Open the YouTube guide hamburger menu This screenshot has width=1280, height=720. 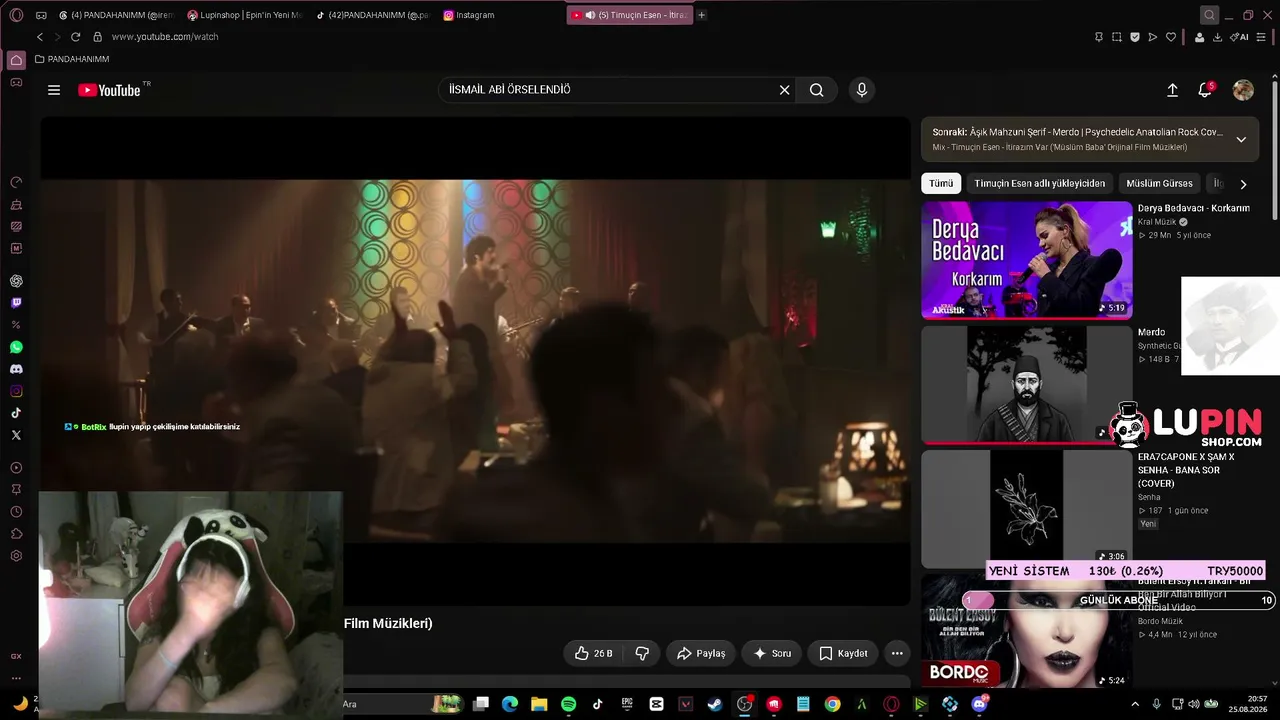[x=54, y=90]
